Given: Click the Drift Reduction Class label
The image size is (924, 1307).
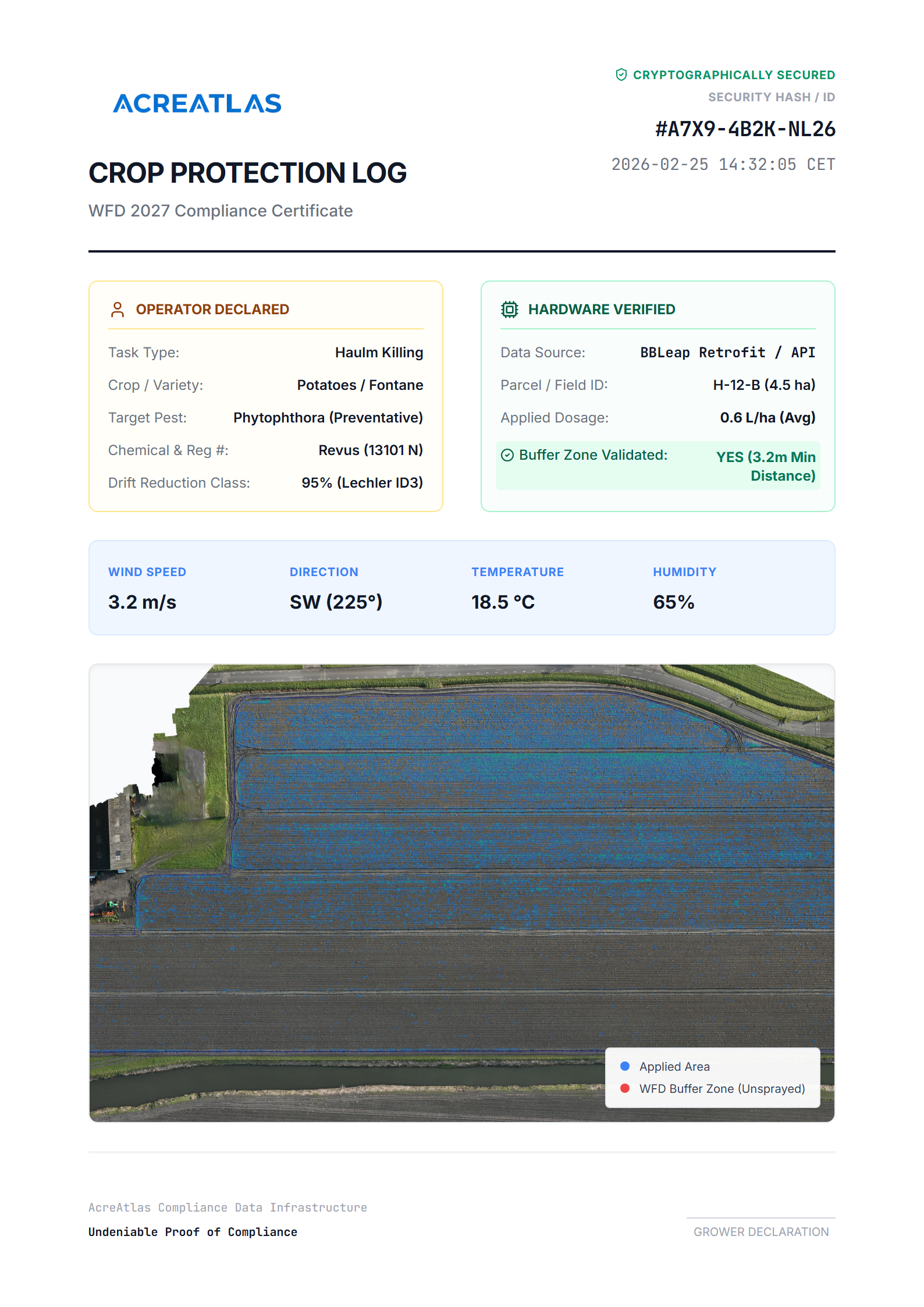Looking at the screenshot, I should coord(179,483).
